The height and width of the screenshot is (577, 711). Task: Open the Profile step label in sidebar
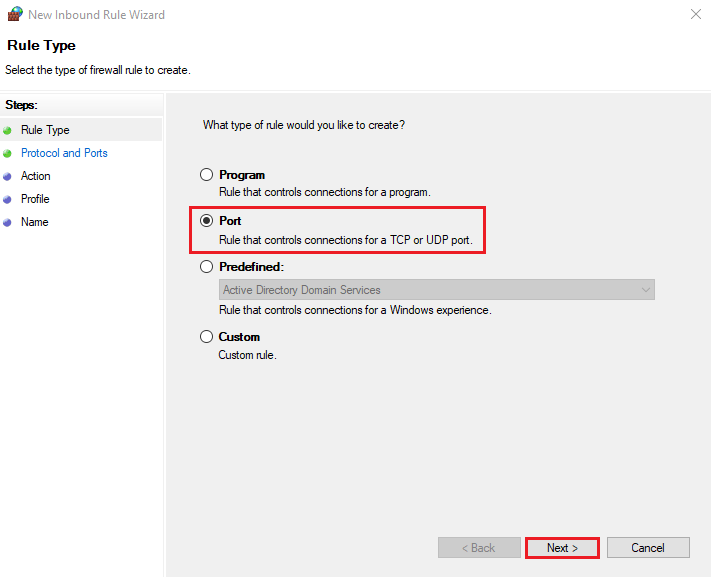click(35, 199)
